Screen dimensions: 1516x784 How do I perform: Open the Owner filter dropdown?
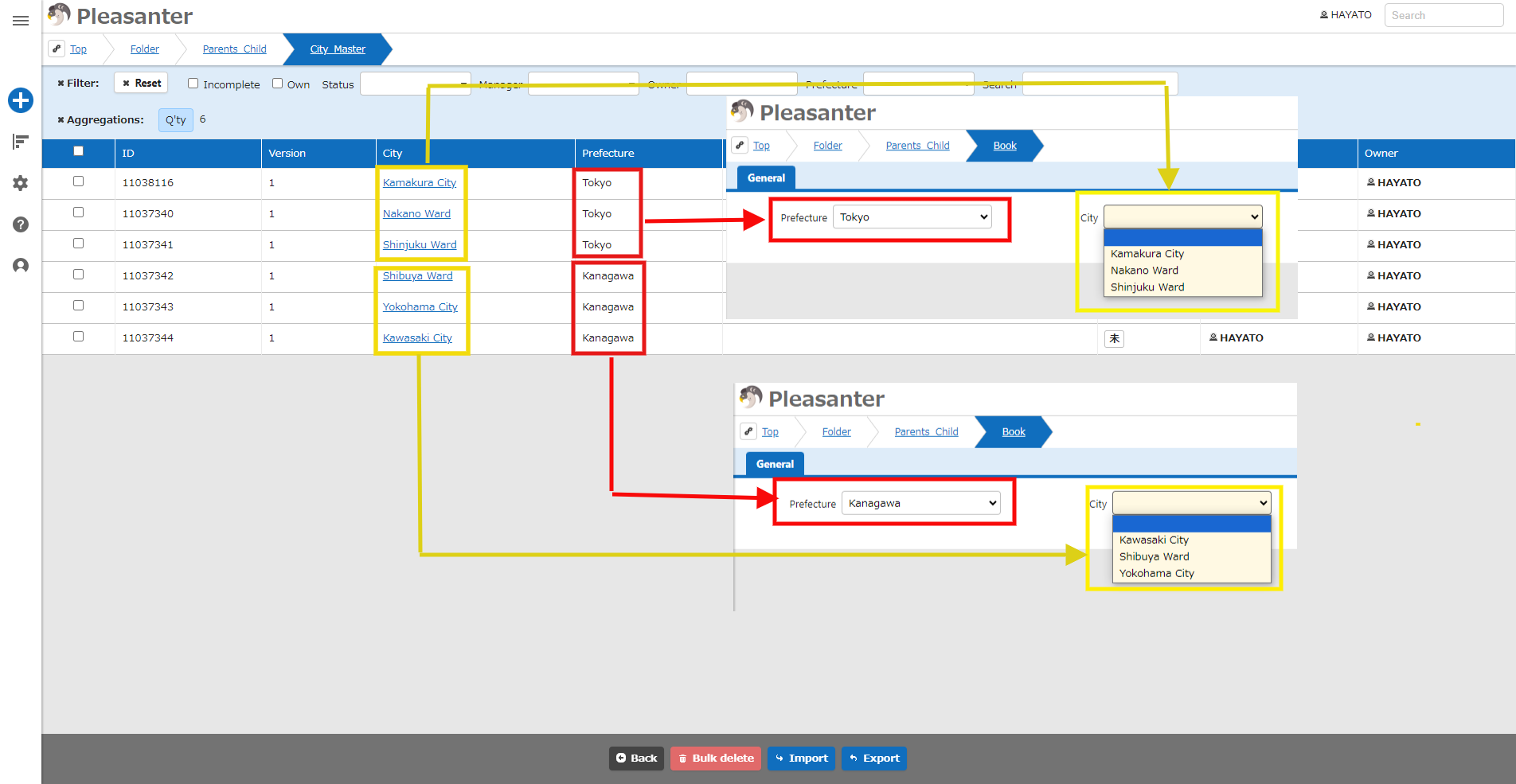click(x=741, y=84)
